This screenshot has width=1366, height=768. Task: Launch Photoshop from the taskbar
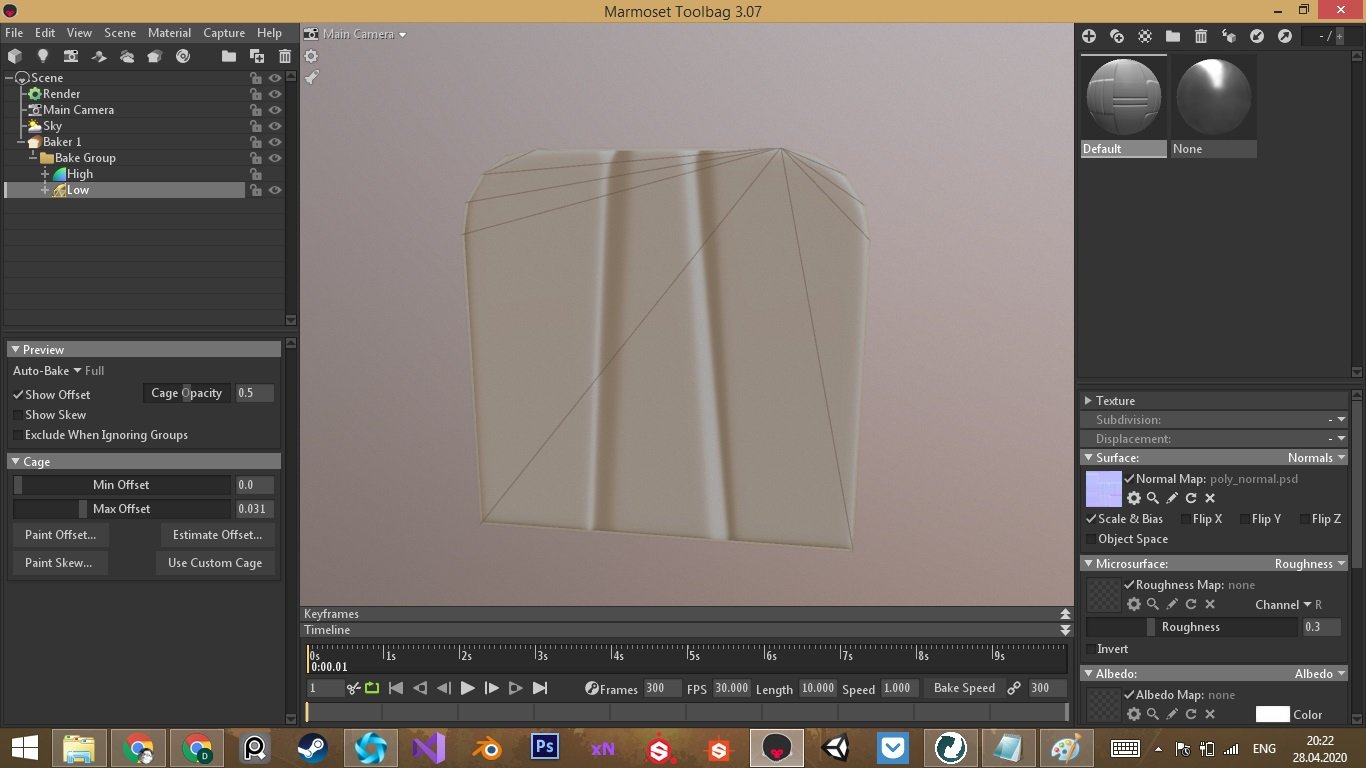coord(544,748)
